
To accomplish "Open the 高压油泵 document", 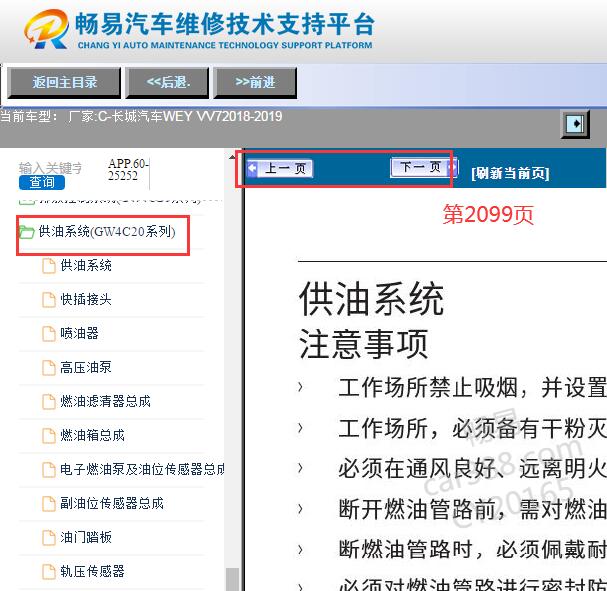I will coord(86,367).
